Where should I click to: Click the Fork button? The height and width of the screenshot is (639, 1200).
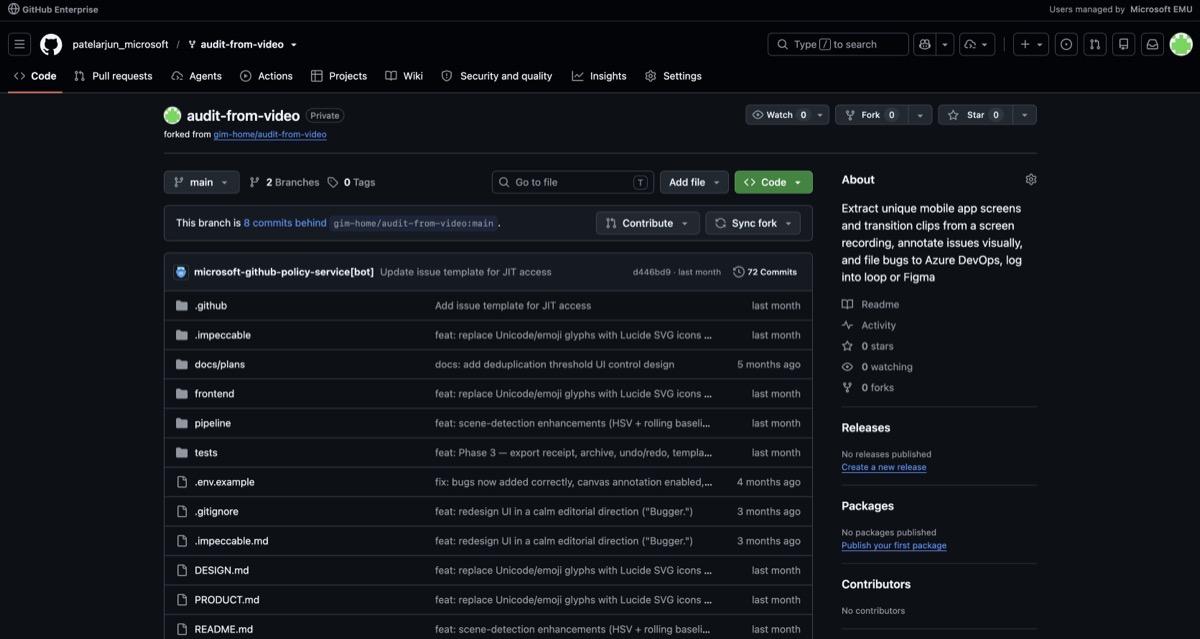(872, 115)
